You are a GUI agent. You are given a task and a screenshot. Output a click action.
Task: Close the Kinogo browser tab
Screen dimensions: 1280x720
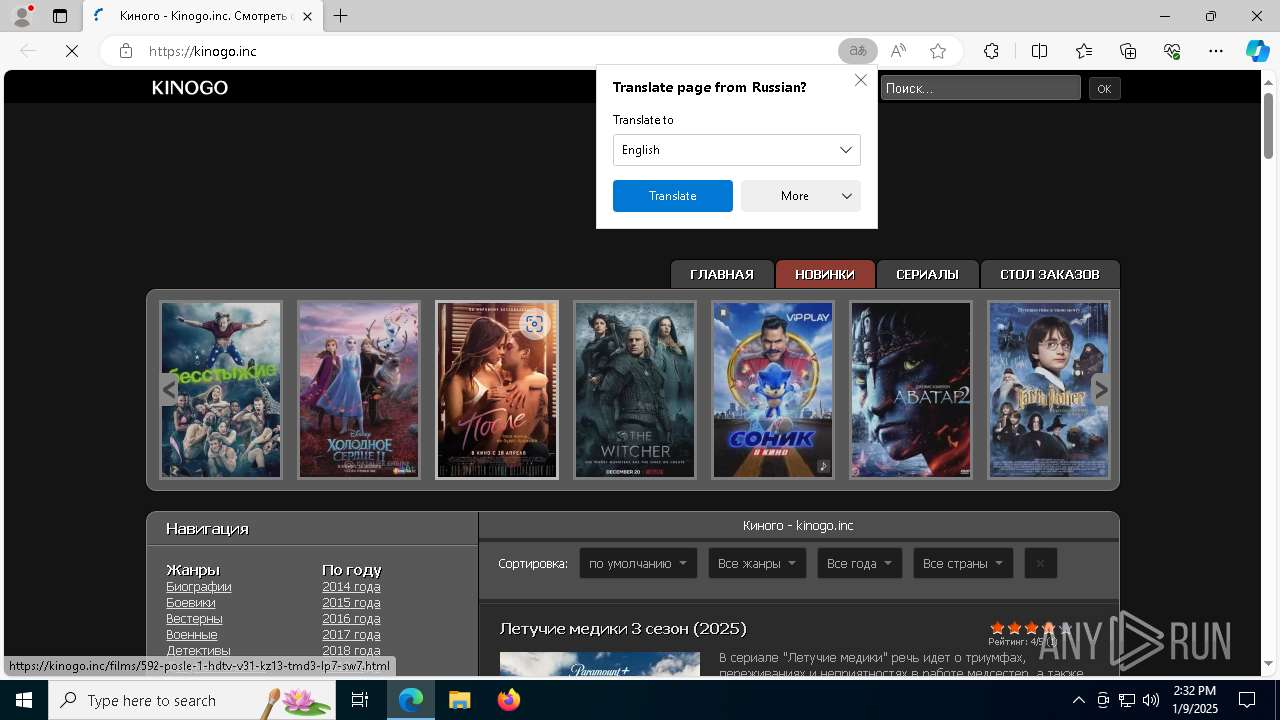tap(307, 16)
